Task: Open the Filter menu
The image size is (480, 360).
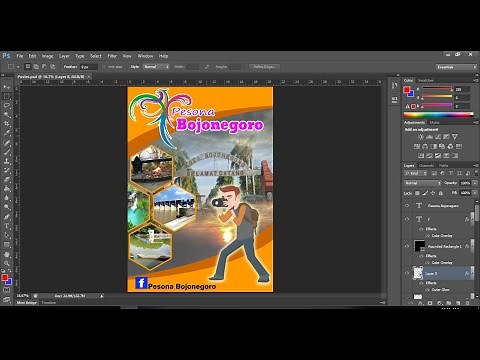Action: (x=112, y=56)
